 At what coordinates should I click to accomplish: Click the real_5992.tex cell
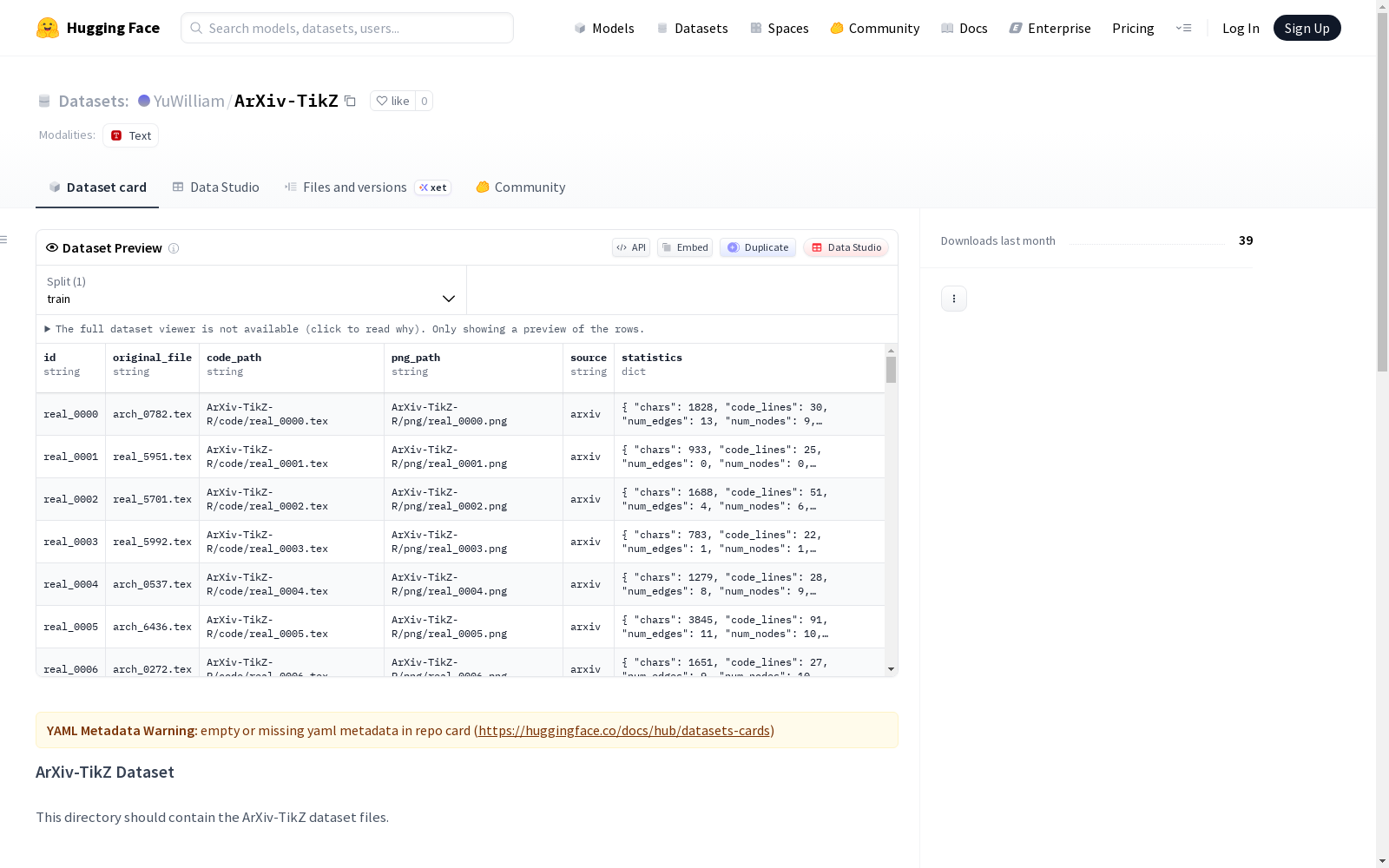152,542
